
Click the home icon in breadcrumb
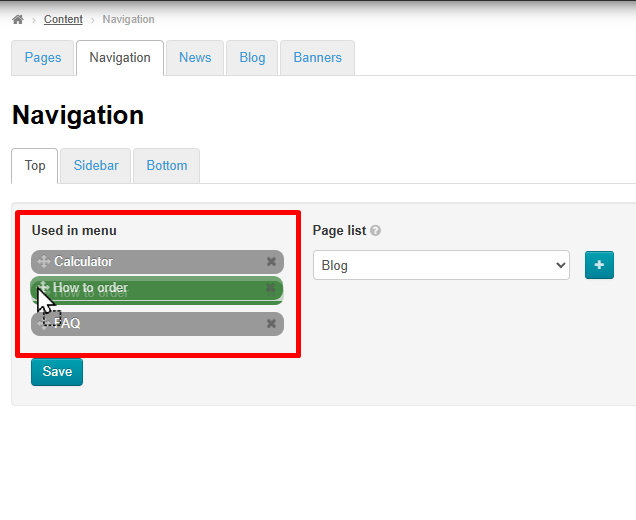[x=17, y=20]
